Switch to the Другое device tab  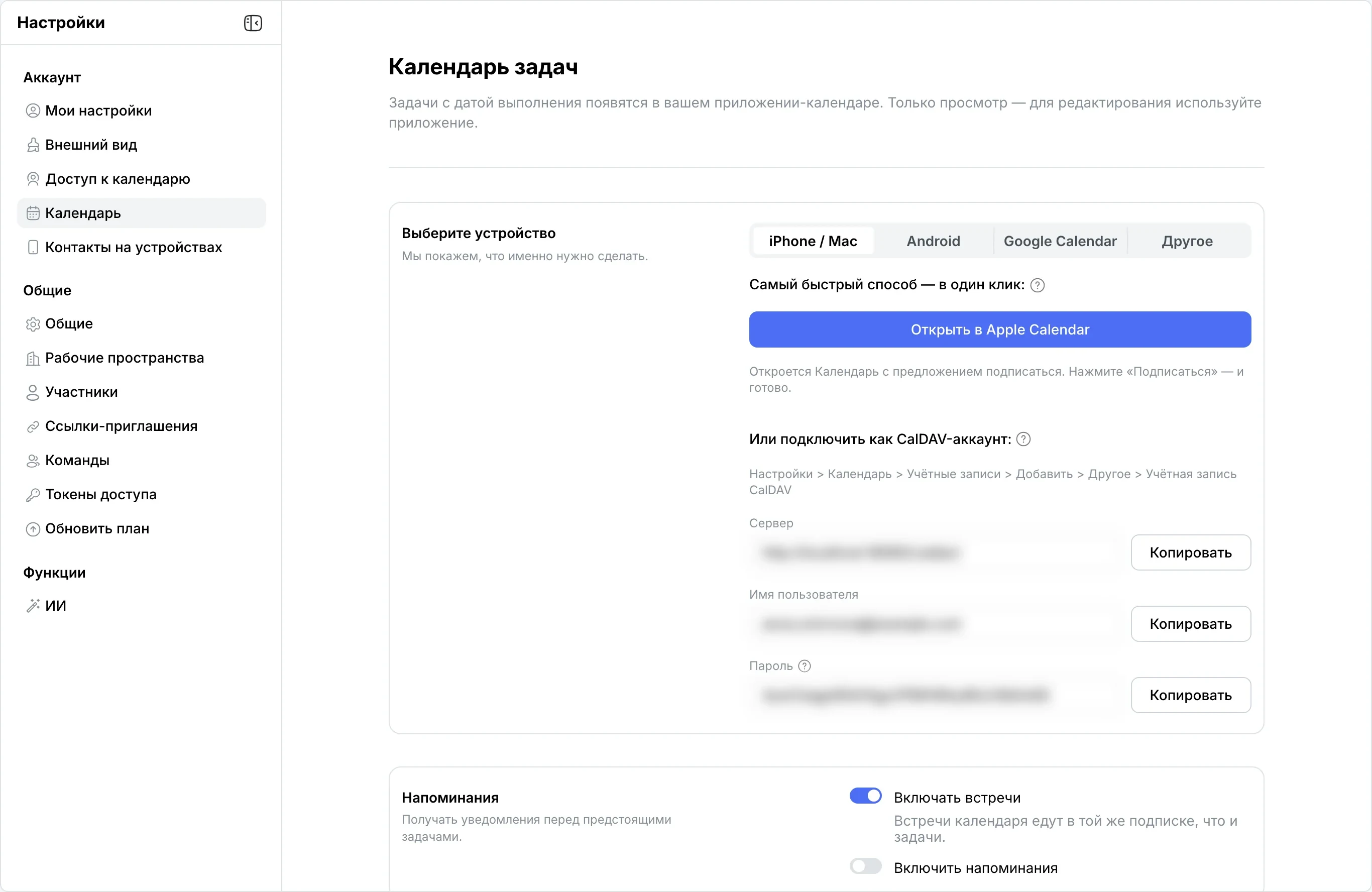(1188, 241)
